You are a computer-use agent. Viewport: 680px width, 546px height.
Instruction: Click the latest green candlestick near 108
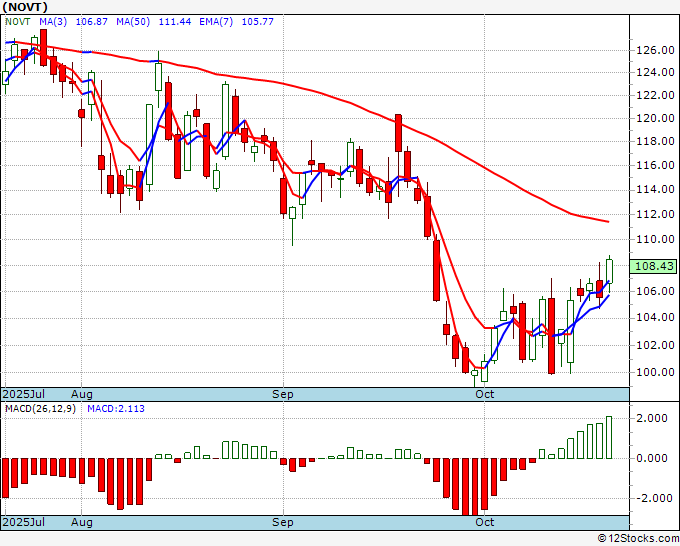tap(609, 271)
